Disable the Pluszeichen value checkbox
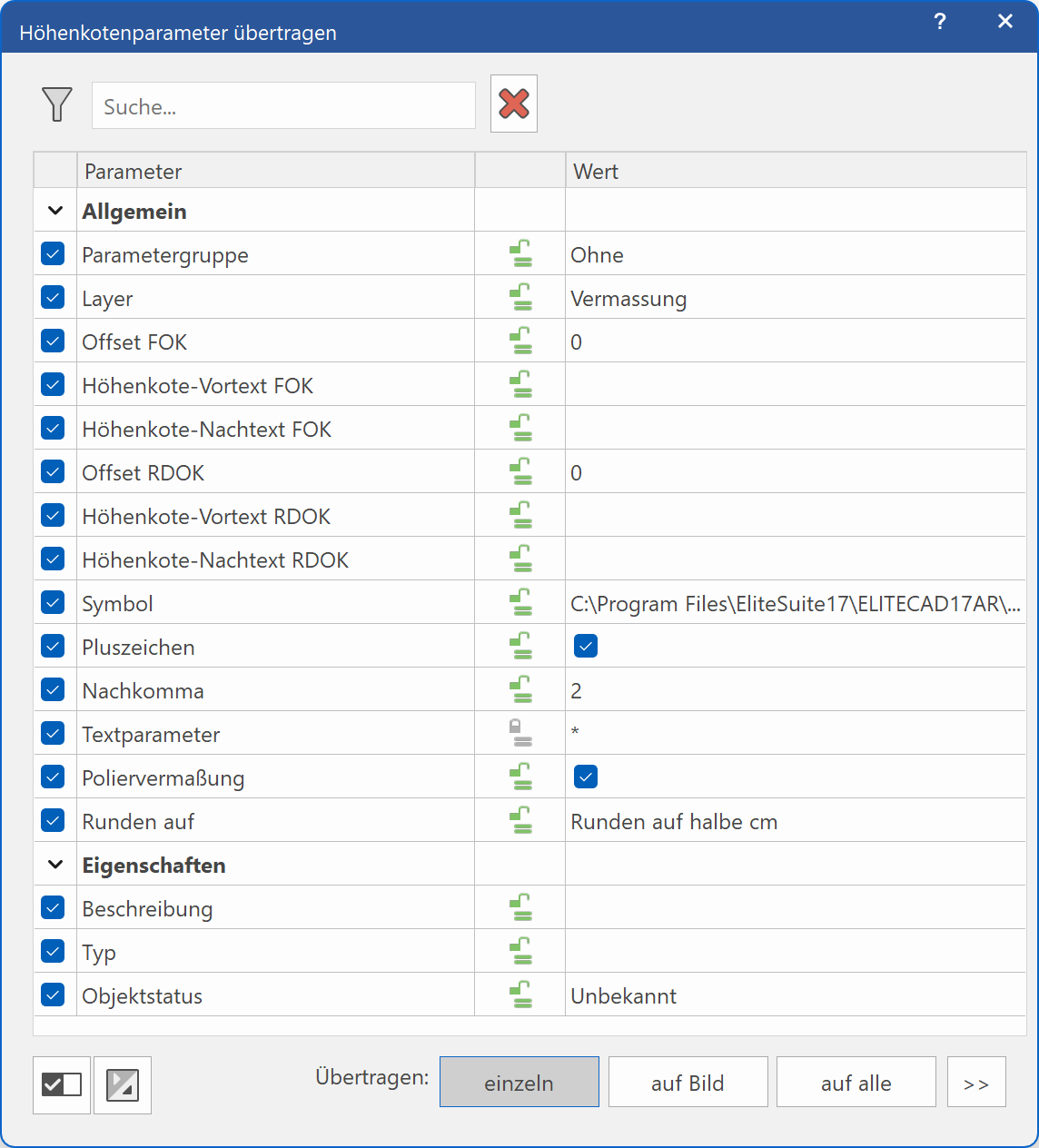 click(x=586, y=647)
